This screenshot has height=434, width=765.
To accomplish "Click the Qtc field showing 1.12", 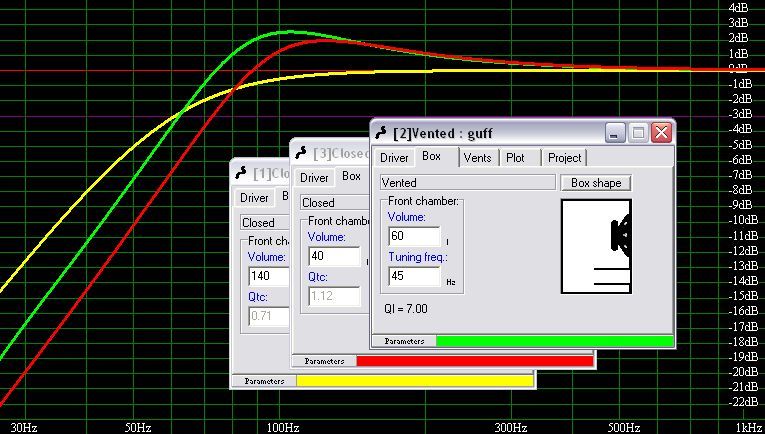I will click(x=335, y=296).
